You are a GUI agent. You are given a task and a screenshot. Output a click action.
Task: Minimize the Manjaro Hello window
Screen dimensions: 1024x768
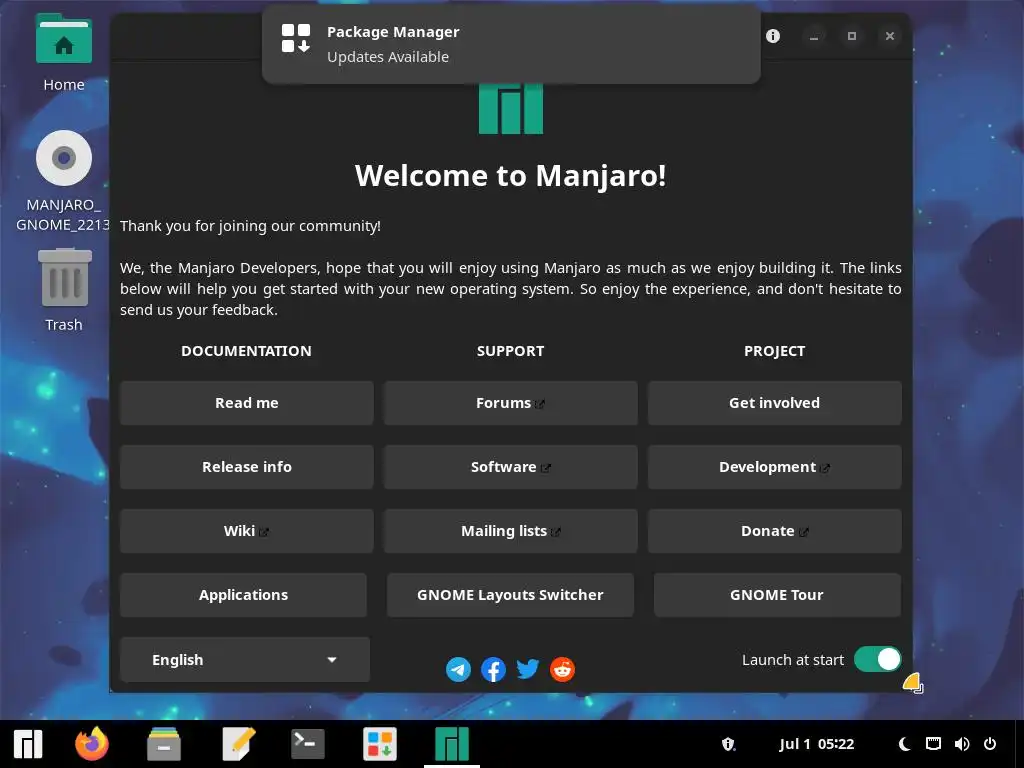pos(814,36)
